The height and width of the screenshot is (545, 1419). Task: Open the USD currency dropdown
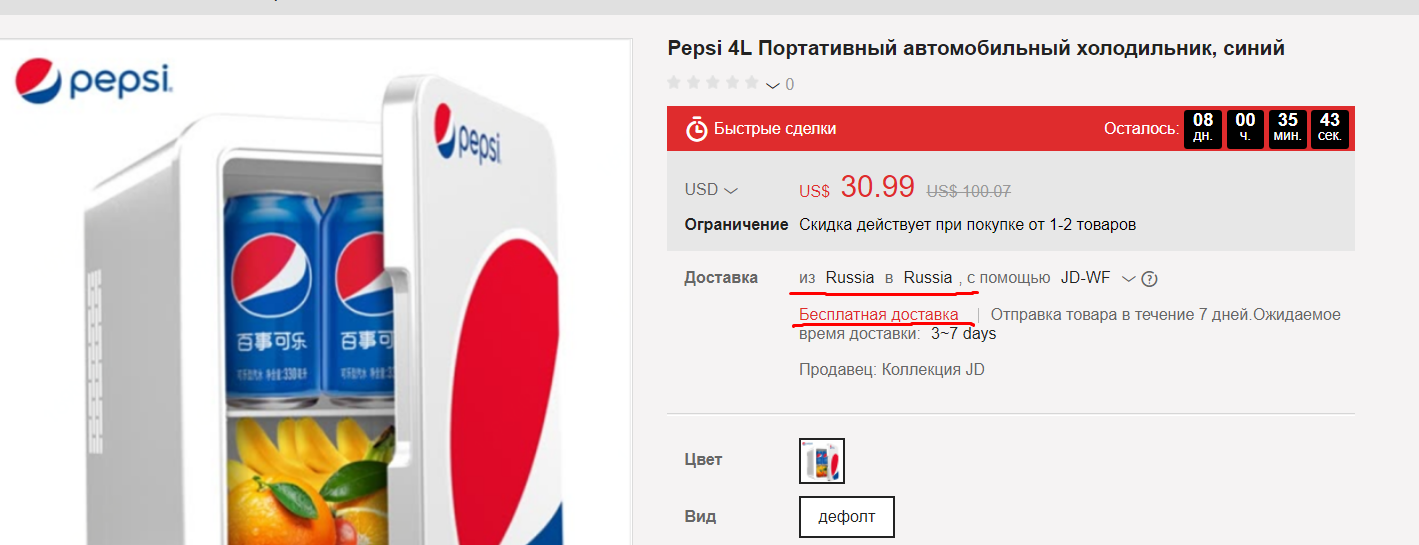(x=711, y=190)
